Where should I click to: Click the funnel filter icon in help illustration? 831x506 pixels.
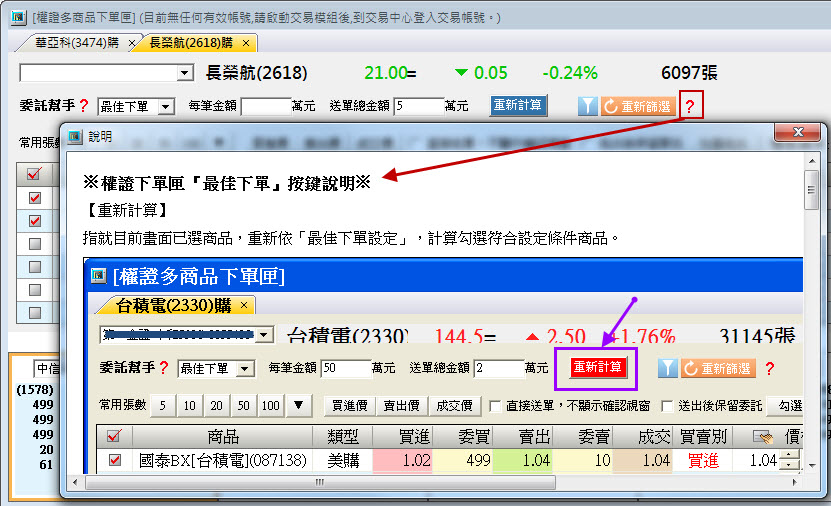click(x=668, y=368)
